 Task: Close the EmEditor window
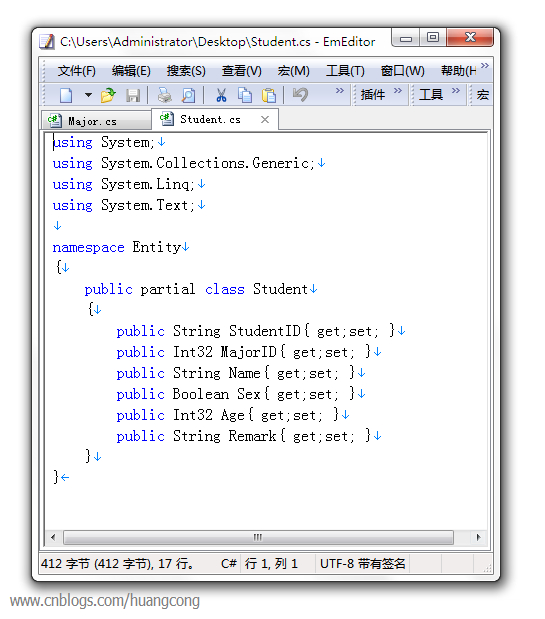point(470,38)
